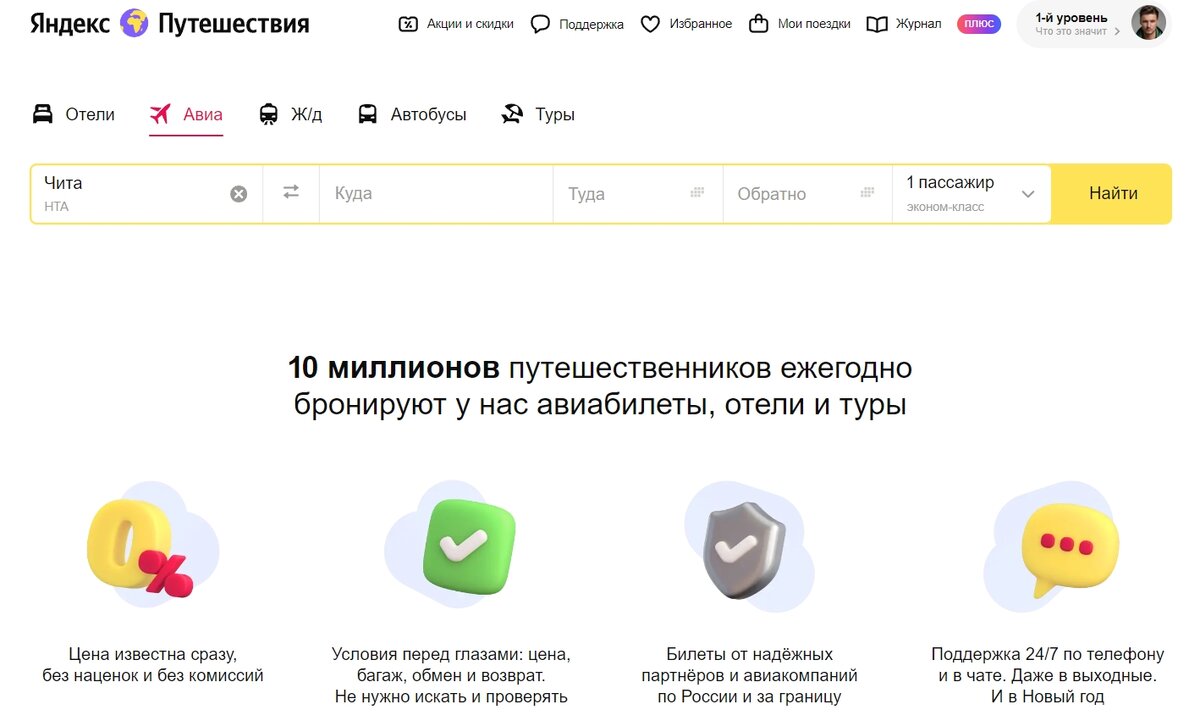The image size is (1200, 721).
Task: Open the Журнал book icon
Action: pyautogui.click(x=874, y=23)
